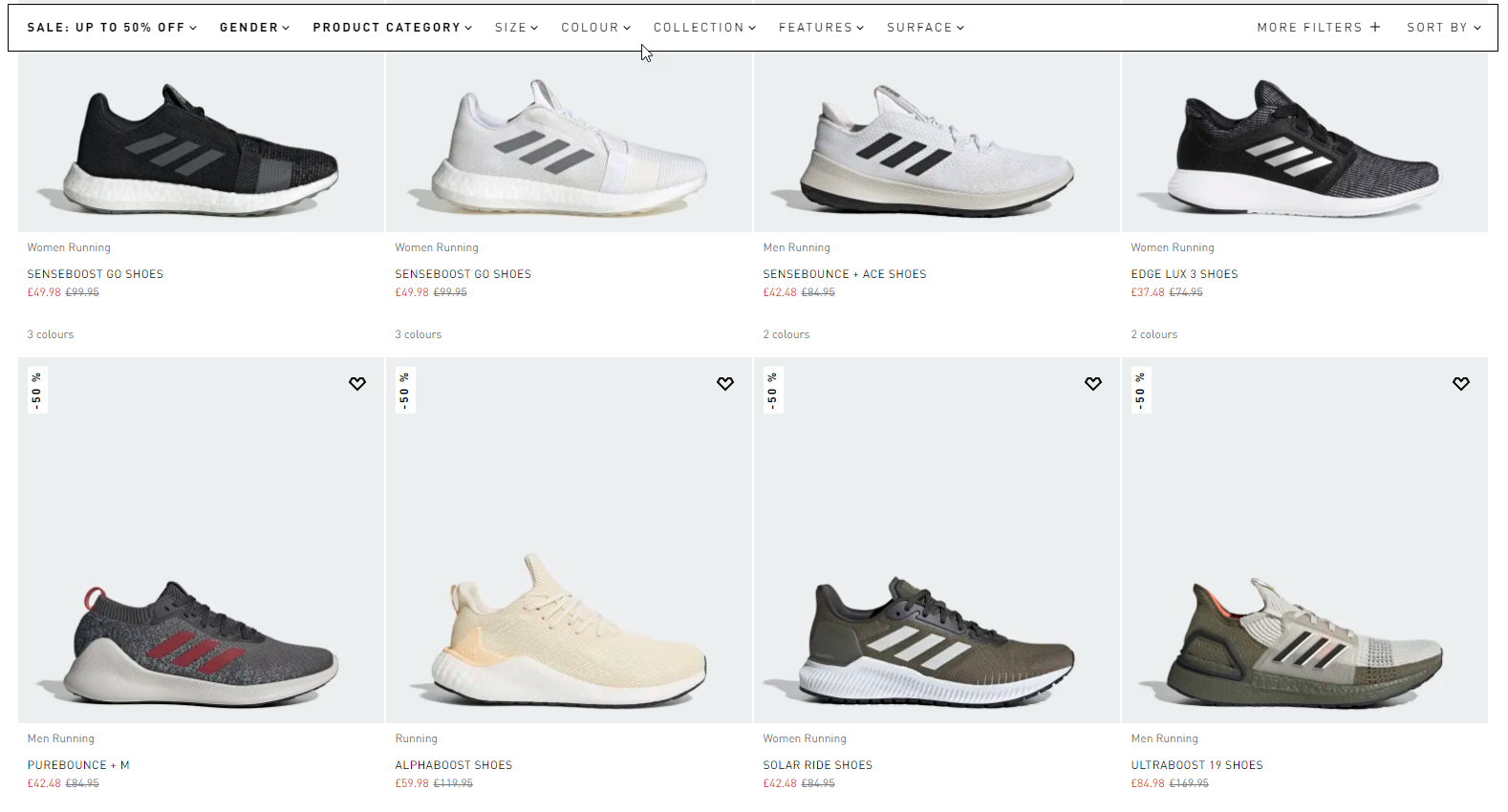Viewport: 1508px width, 812px height.
Task: Expand the Size filter
Action: point(516,28)
